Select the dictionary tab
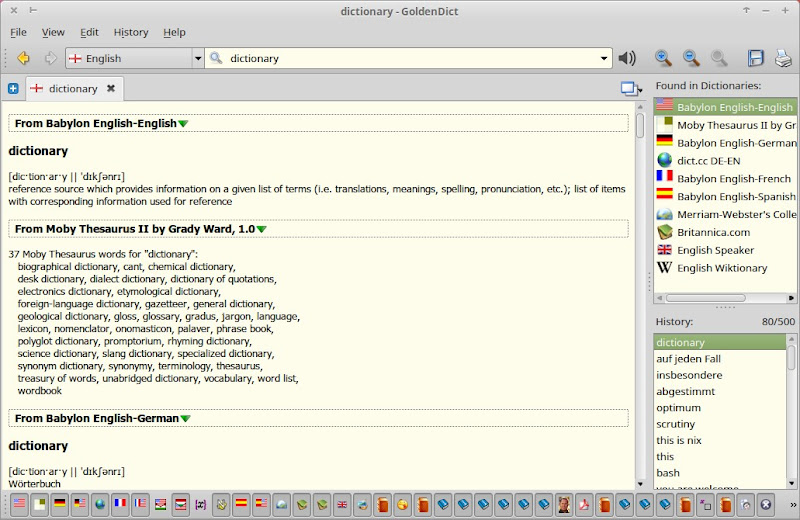 point(74,89)
